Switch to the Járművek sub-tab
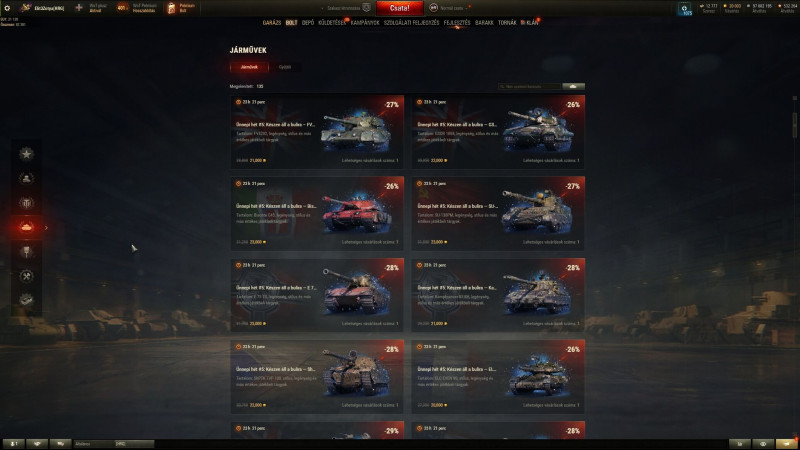 point(249,67)
